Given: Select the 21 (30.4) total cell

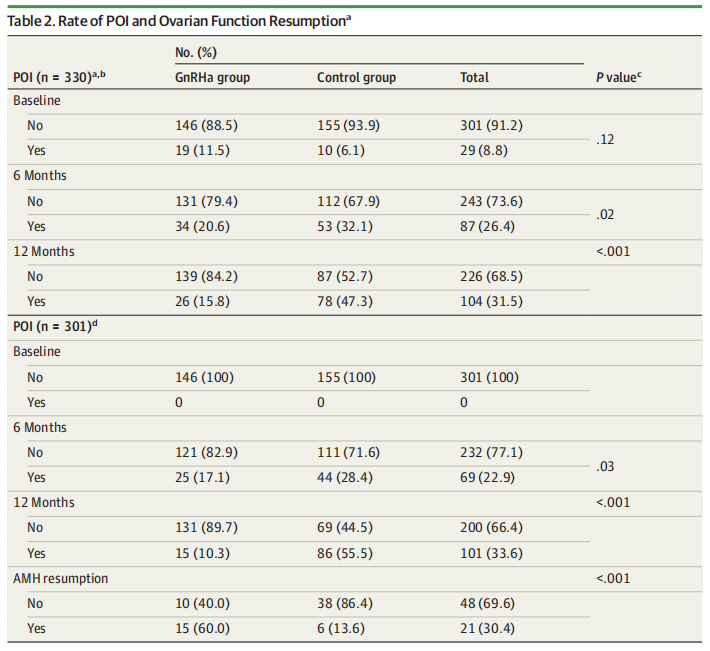Looking at the screenshot, I should pyautogui.click(x=489, y=628).
